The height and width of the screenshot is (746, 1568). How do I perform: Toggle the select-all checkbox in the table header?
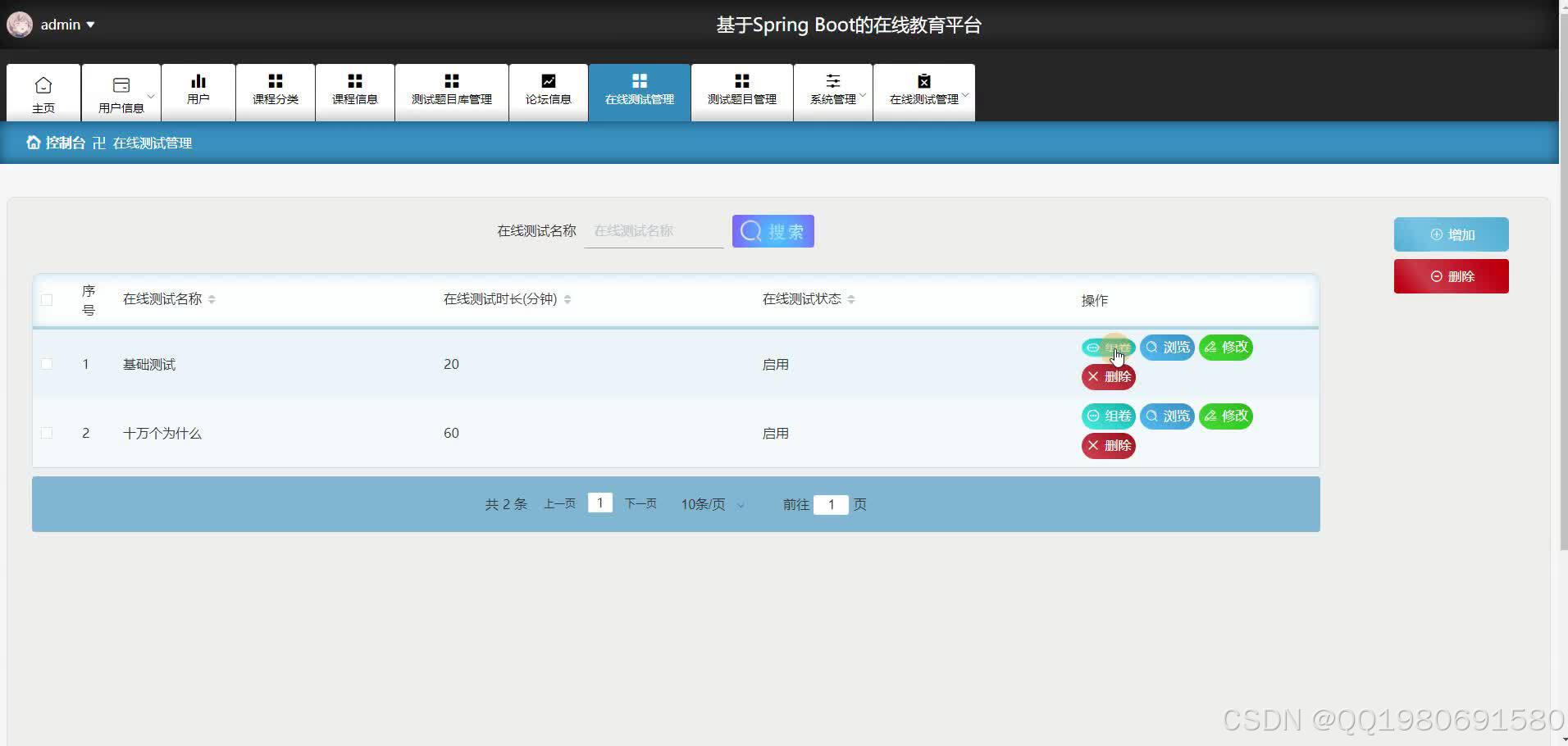coord(47,299)
